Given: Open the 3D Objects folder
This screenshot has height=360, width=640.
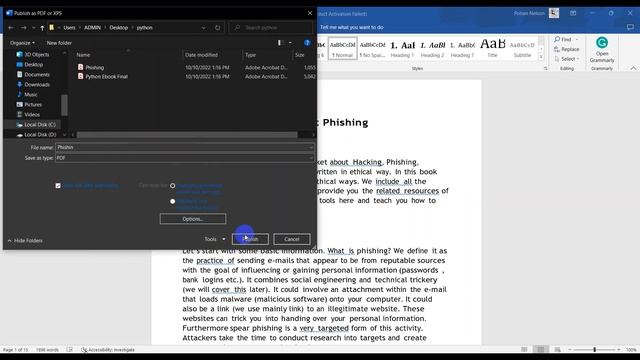Looking at the screenshot, I should [x=33, y=55].
